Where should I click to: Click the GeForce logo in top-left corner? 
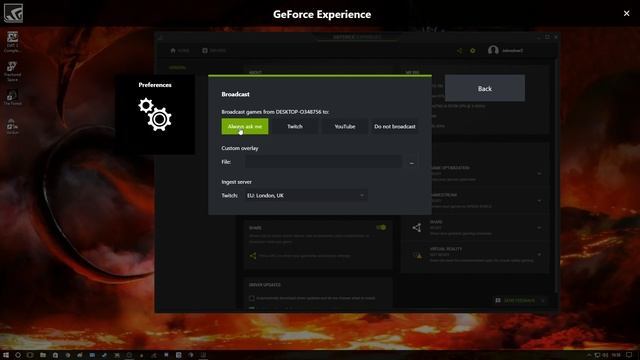click(x=13, y=13)
